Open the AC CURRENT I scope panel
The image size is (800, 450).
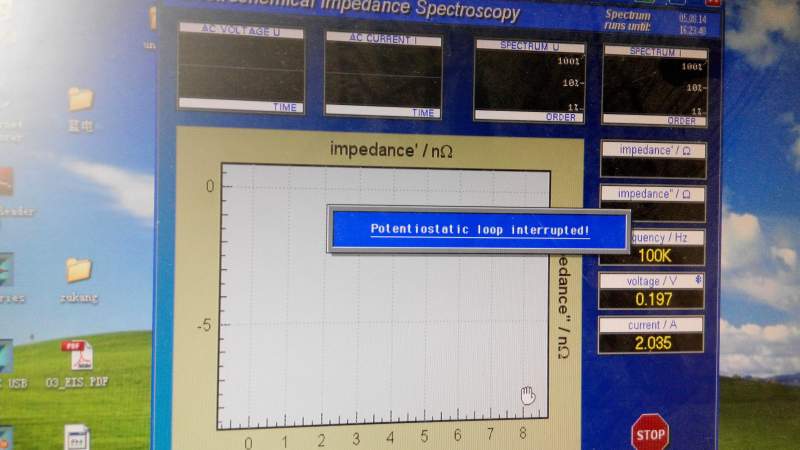[383, 74]
